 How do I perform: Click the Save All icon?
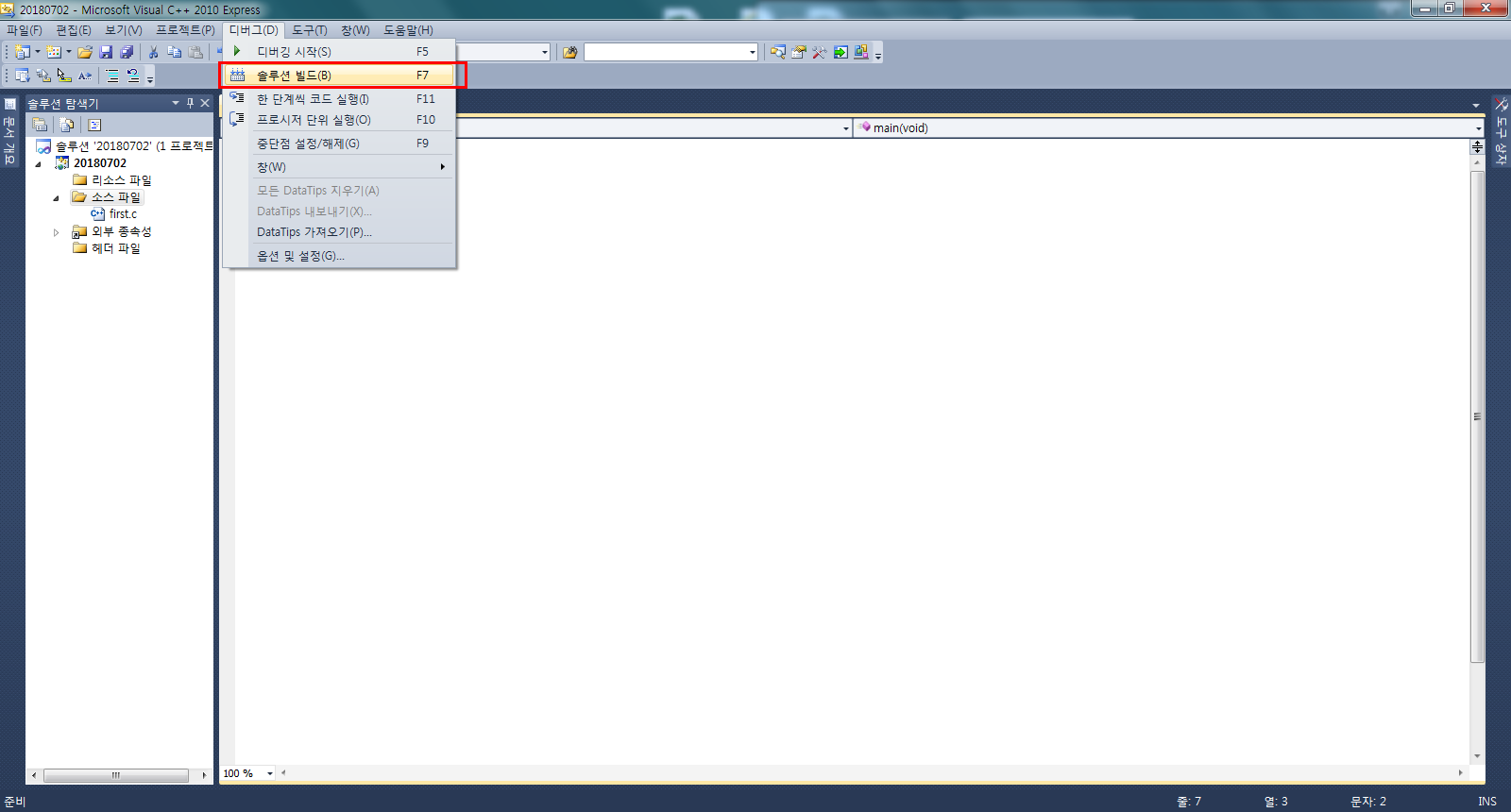click(127, 52)
